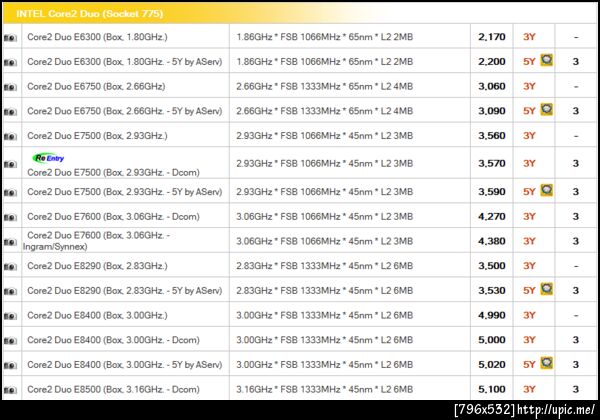
Task: Click 3Y warranty on price 2,170 row
Action: point(529,37)
